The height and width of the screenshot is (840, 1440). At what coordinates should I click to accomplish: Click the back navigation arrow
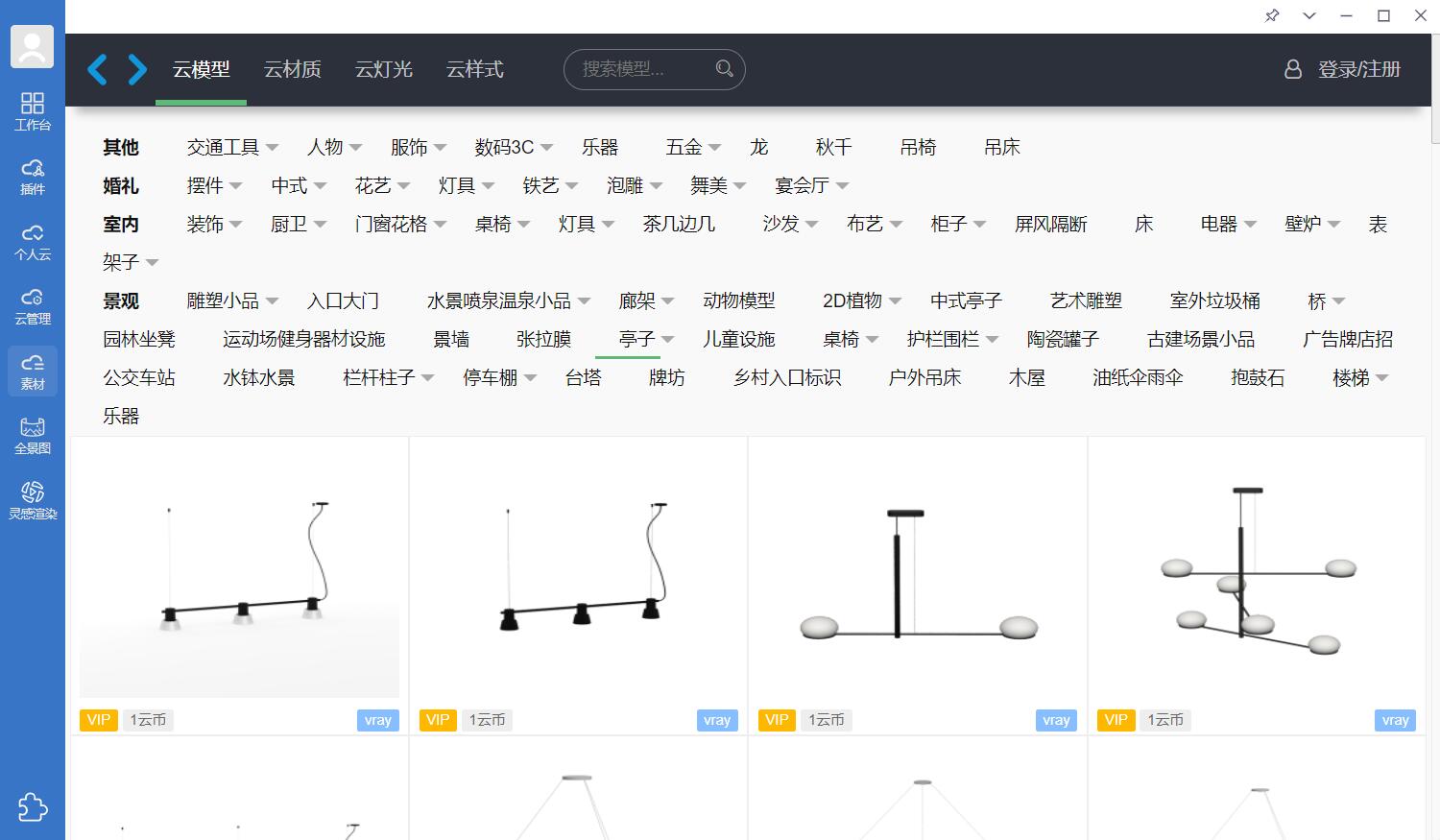pos(97,69)
